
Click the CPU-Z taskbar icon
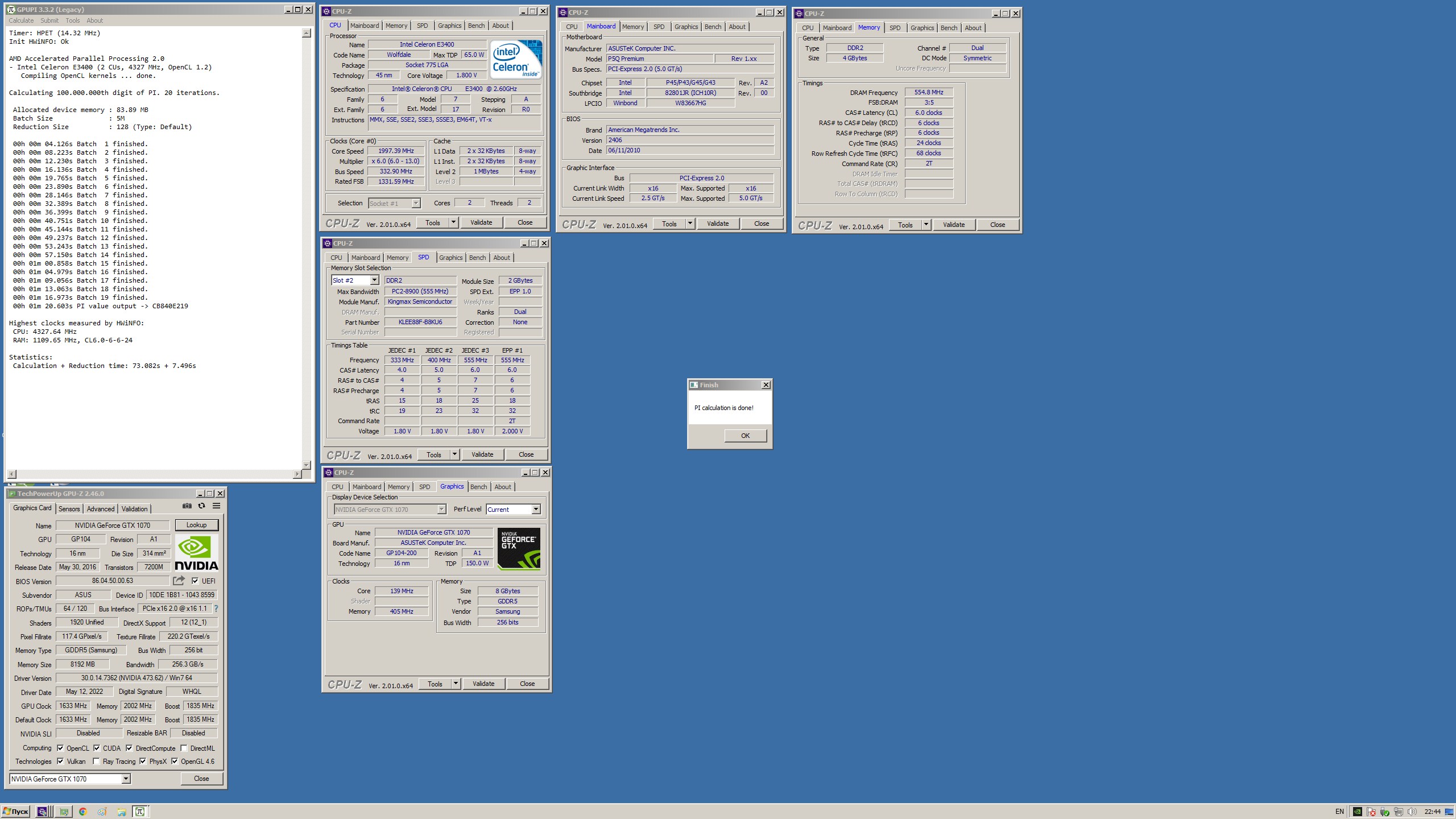point(43,812)
